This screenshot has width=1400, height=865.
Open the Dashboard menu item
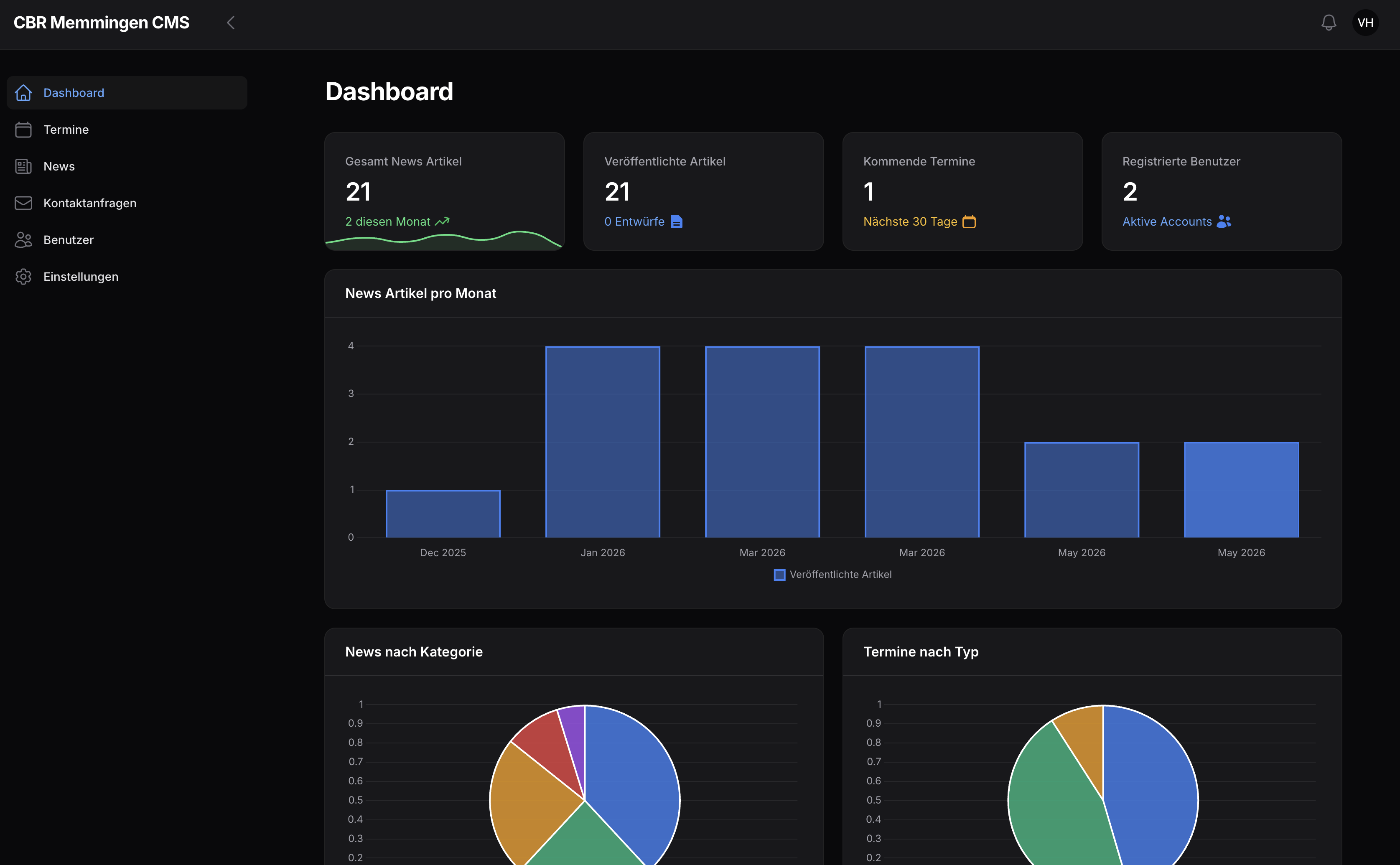127,93
